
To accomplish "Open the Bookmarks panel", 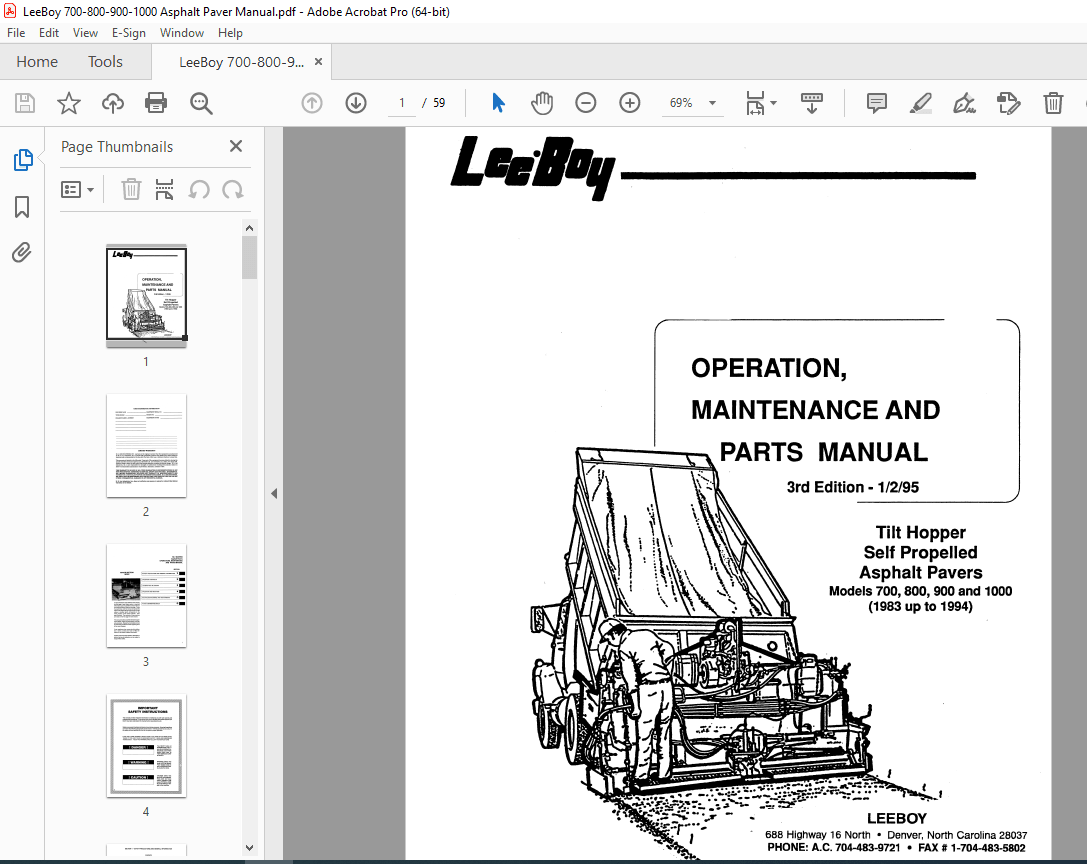I will point(22,207).
